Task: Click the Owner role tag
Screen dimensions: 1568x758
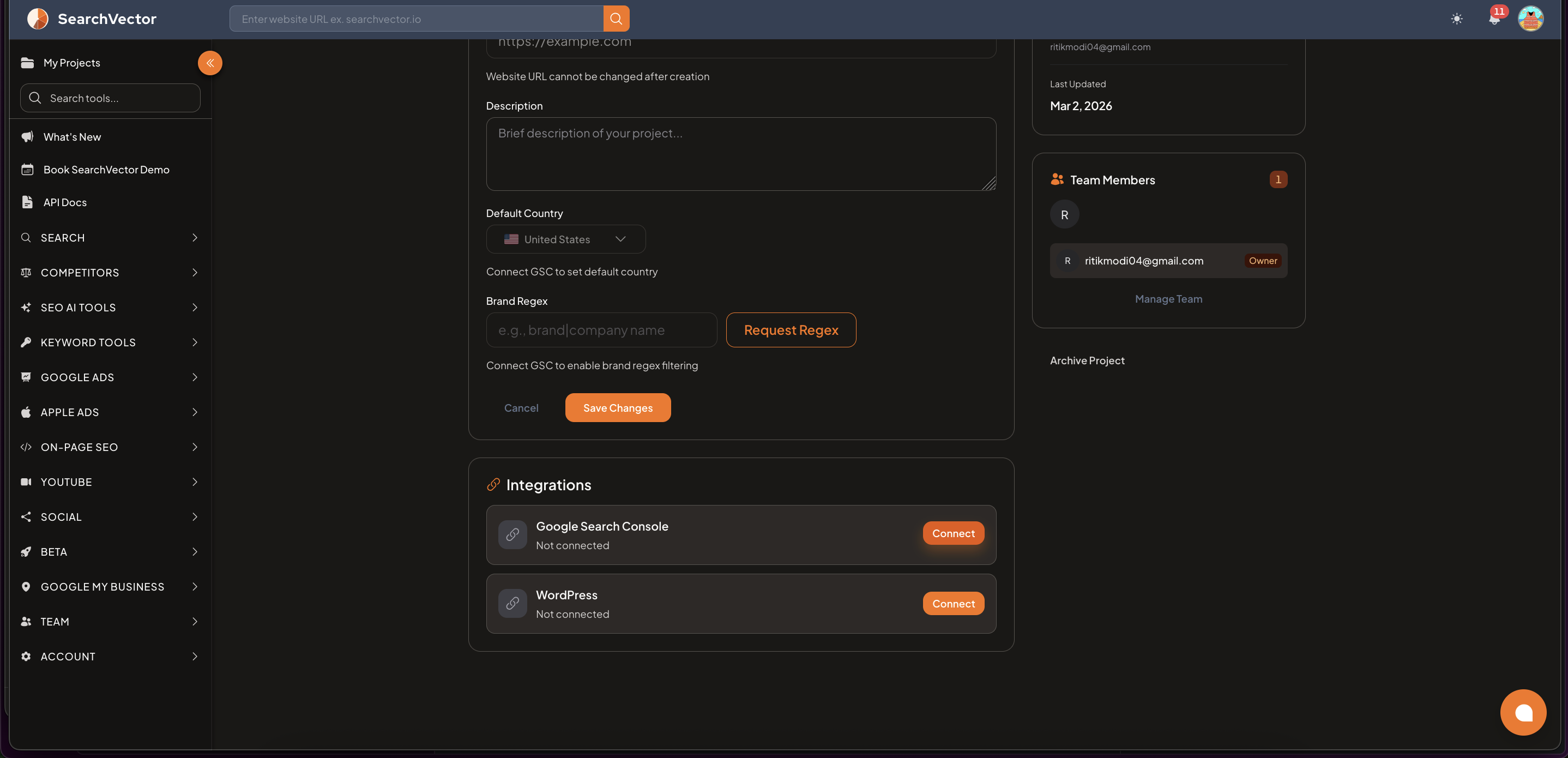Action: [x=1263, y=261]
